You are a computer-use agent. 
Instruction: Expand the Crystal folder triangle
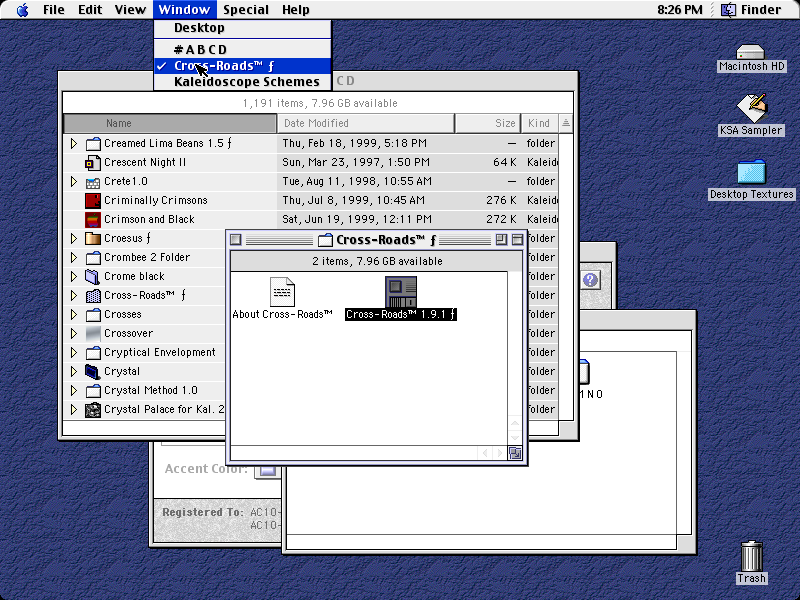coord(73,371)
